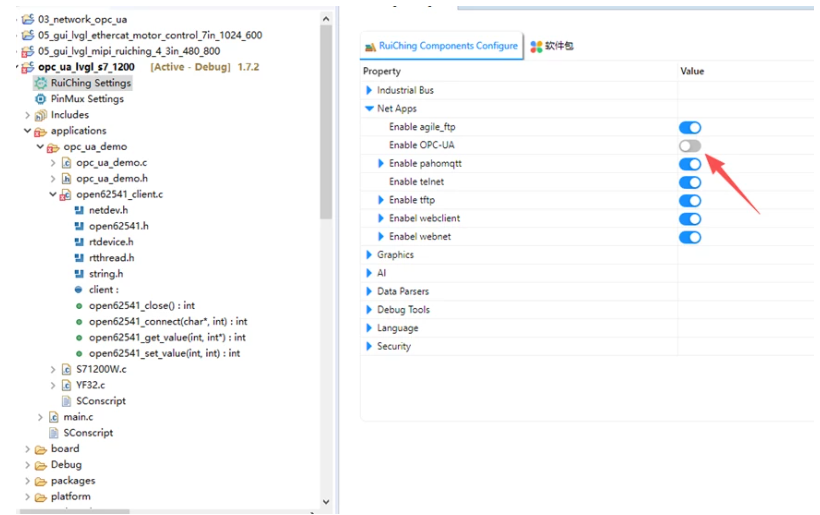Disable the agile_ftp toggle
This screenshot has width=820, height=515.
pyautogui.click(x=689, y=127)
